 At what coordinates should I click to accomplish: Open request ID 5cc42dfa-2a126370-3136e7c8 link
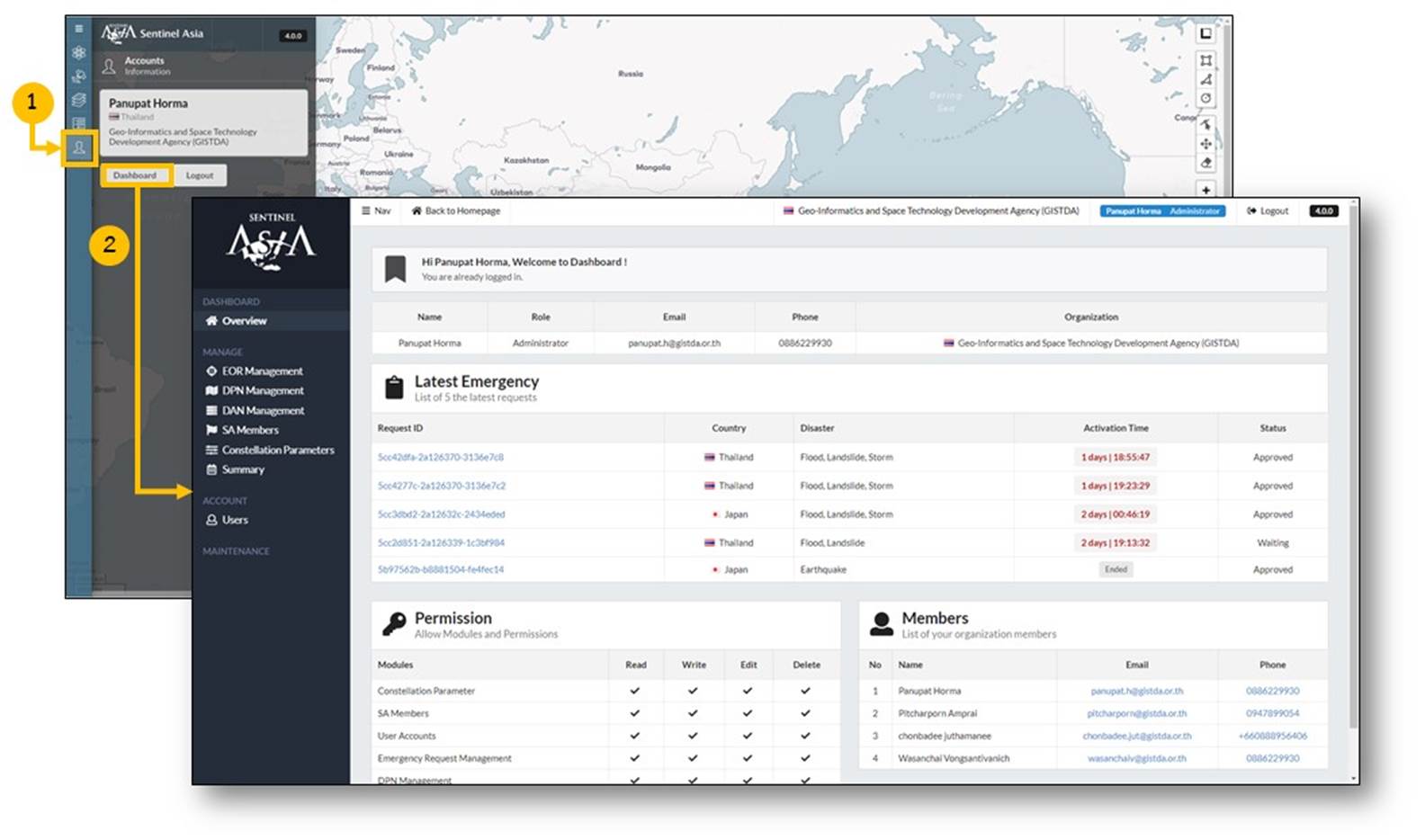click(440, 457)
